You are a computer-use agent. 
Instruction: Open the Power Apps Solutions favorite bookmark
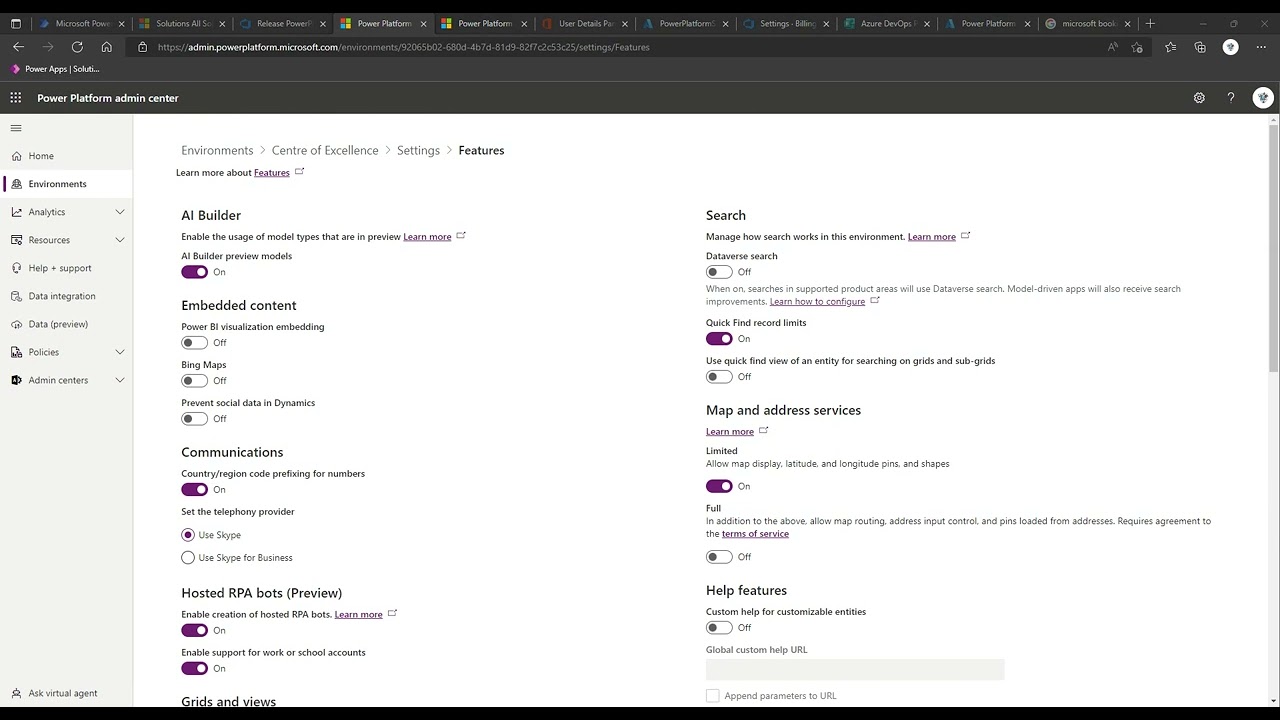click(55, 69)
